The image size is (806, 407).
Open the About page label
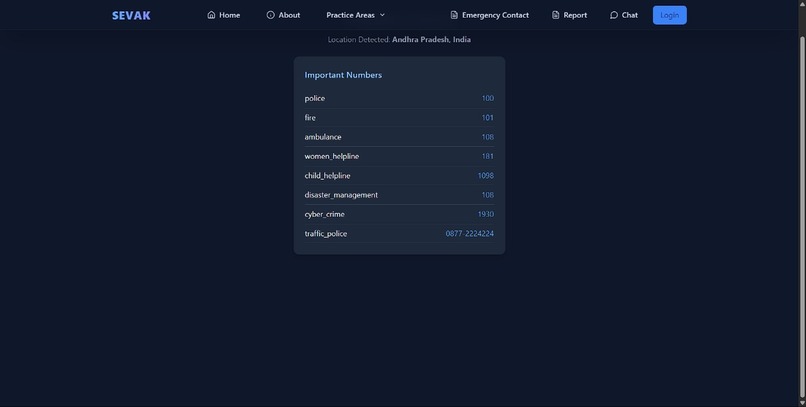pyautogui.click(x=289, y=15)
